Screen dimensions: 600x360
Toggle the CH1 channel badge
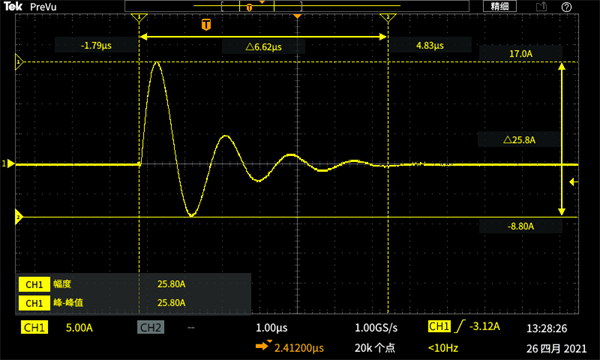point(34,327)
